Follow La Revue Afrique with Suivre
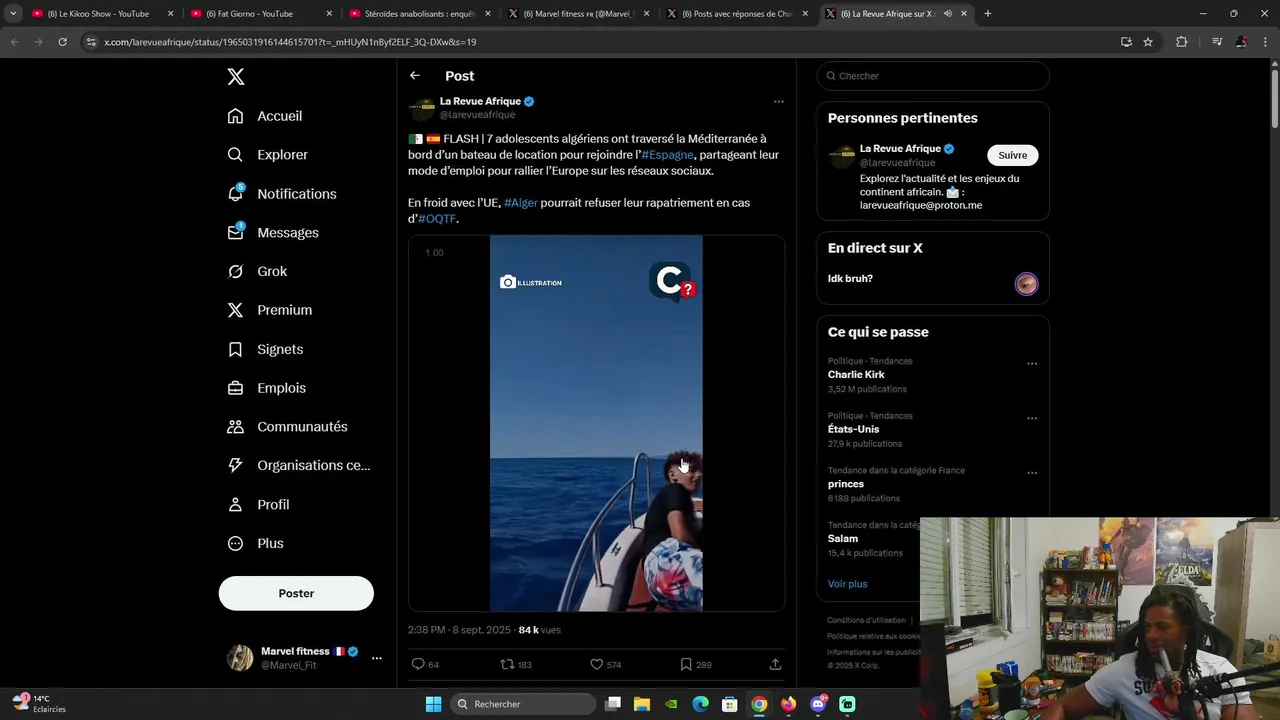Screen dimensions: 1280x720 coord(1012,155)
